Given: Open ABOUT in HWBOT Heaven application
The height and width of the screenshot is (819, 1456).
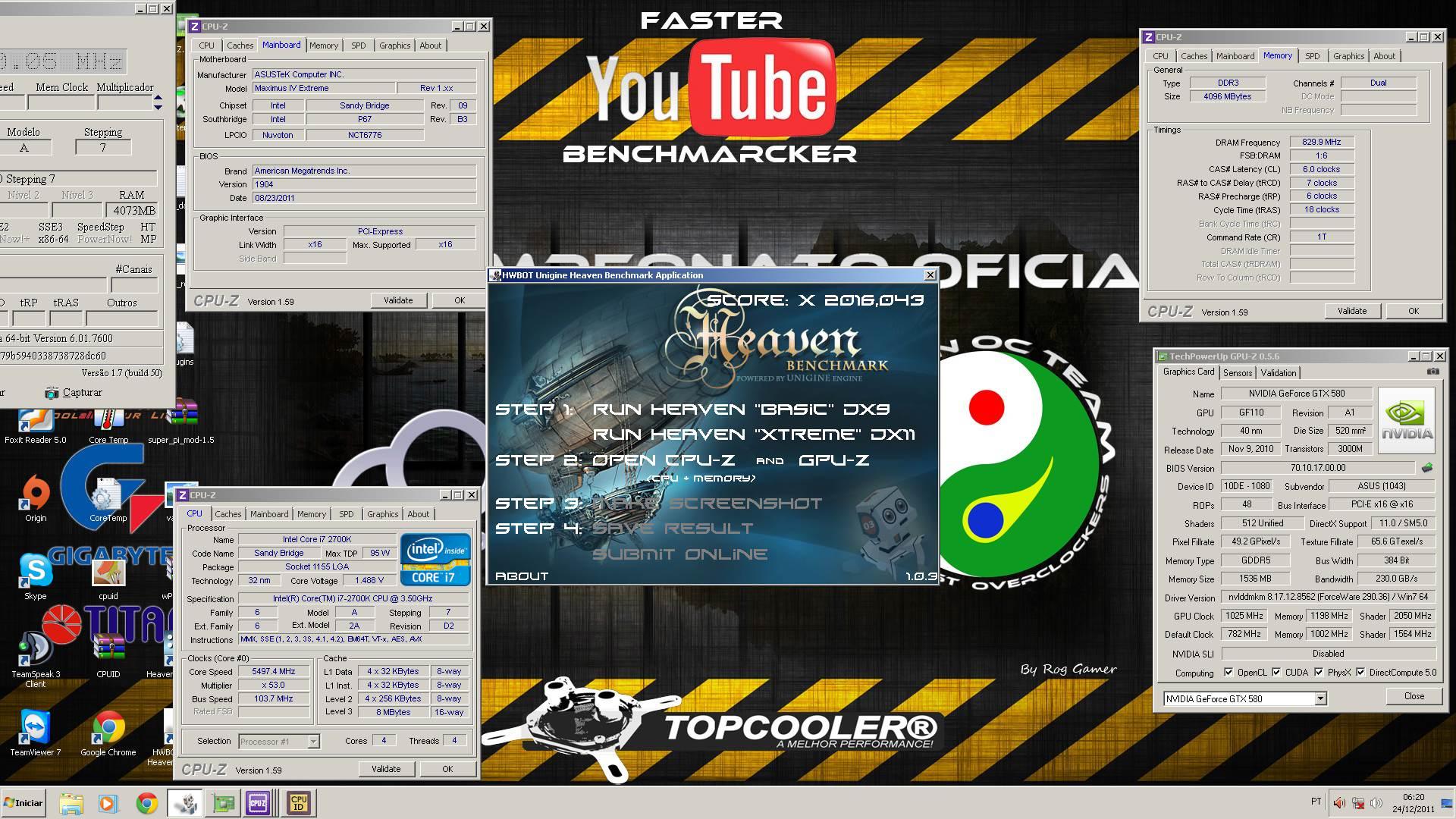Looking at the screenshot, I should click(521, 576).
